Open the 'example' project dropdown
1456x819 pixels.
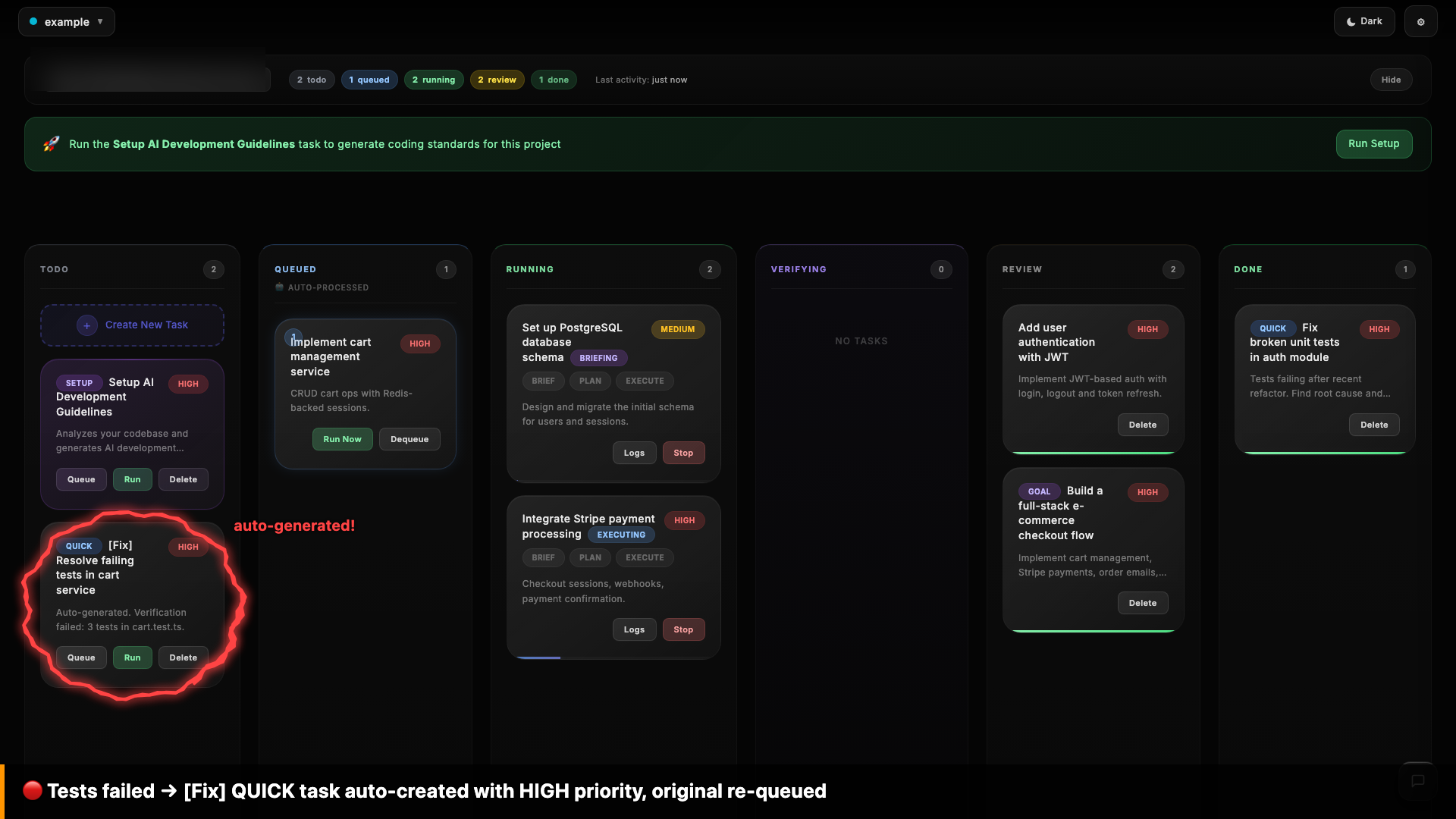(66, 21)
